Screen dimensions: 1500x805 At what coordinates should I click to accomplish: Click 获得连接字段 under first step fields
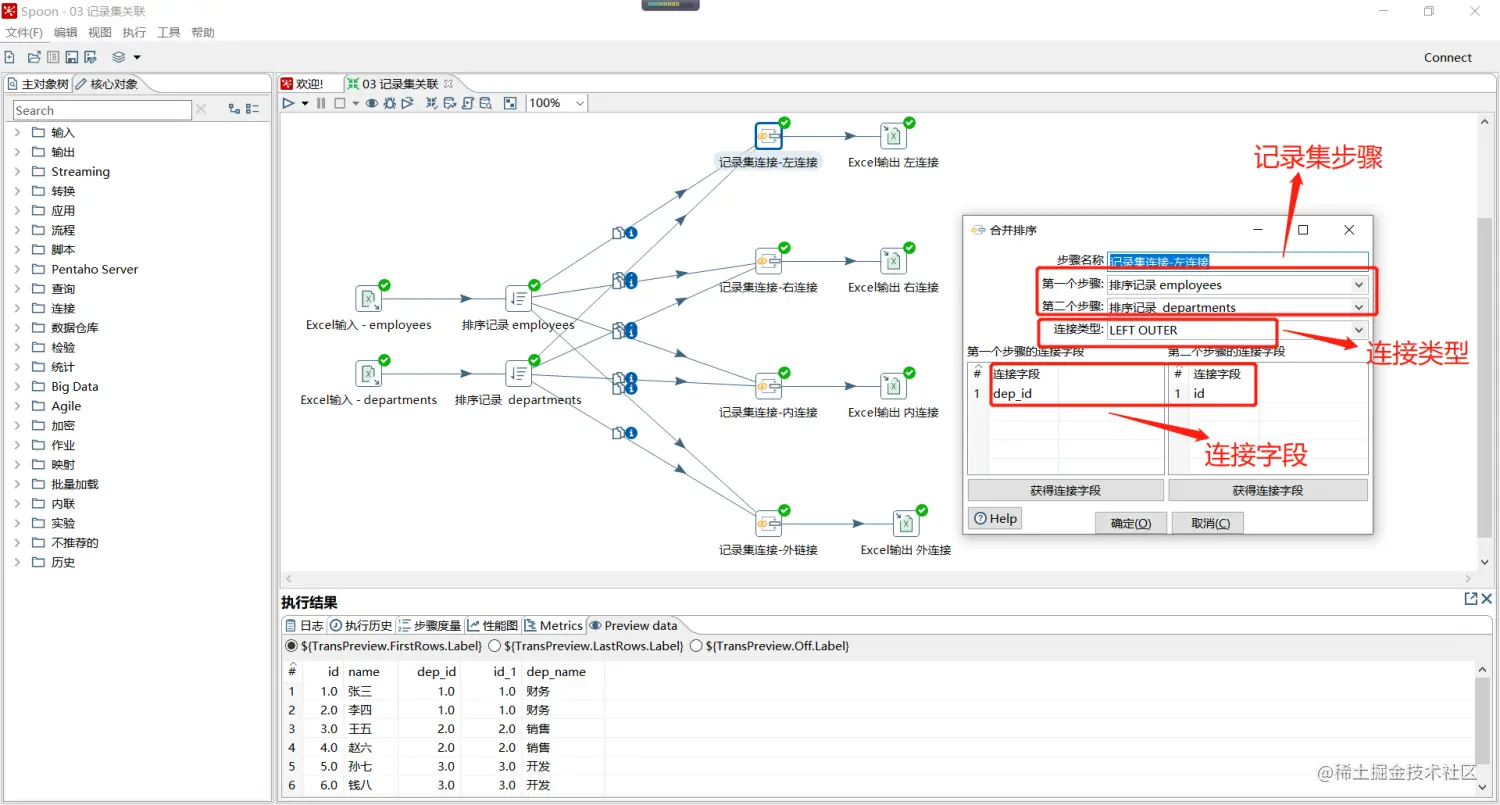[x=1066, y=491]
